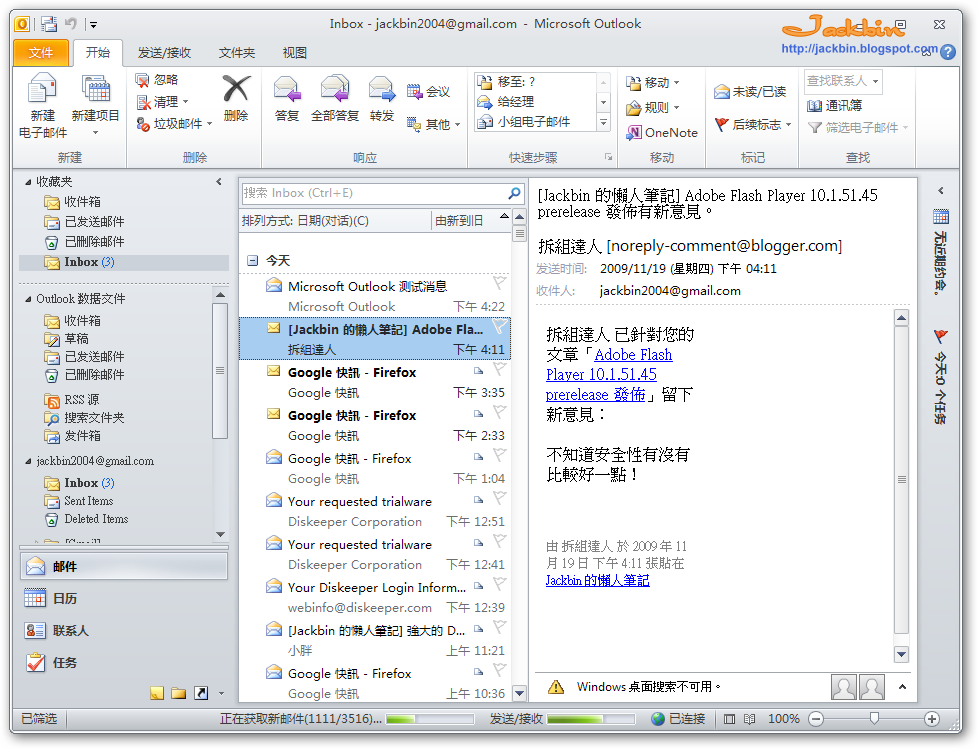
Task: Click the Reply (答复) icon
Action: [x=288, y=89]
